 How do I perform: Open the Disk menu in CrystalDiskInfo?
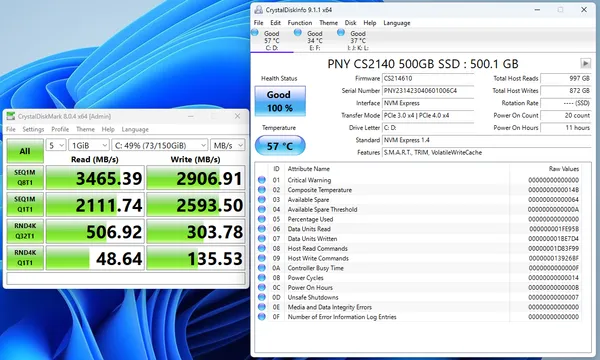coord(350,23)
